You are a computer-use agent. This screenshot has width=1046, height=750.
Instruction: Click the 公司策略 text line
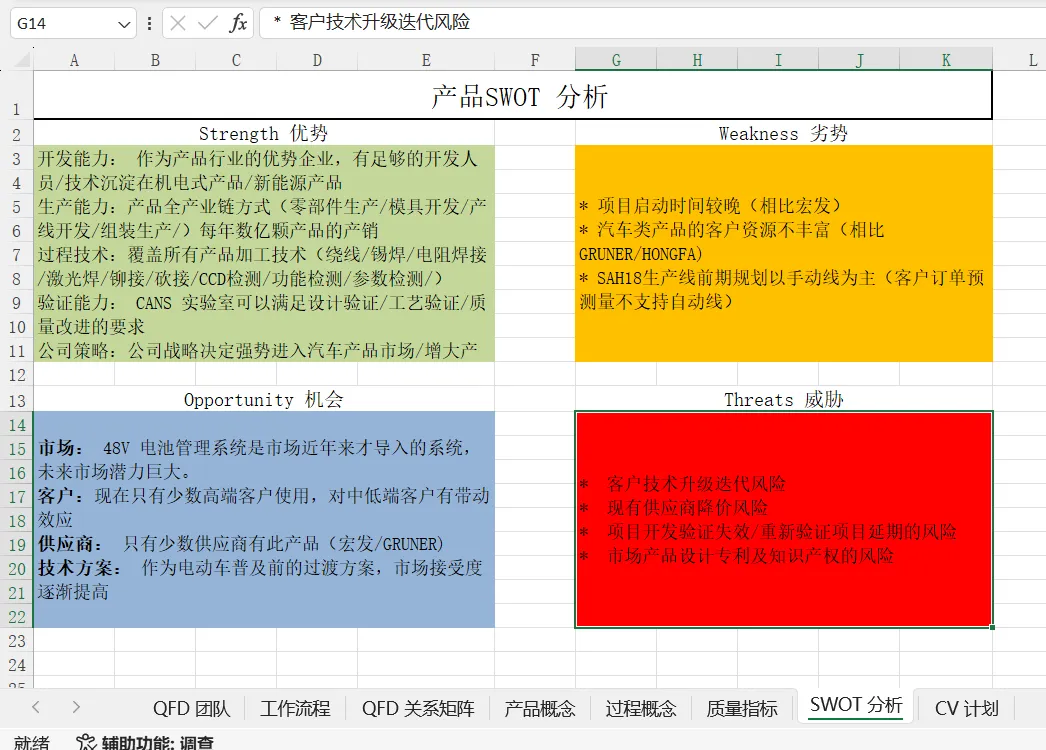point(257,350)
